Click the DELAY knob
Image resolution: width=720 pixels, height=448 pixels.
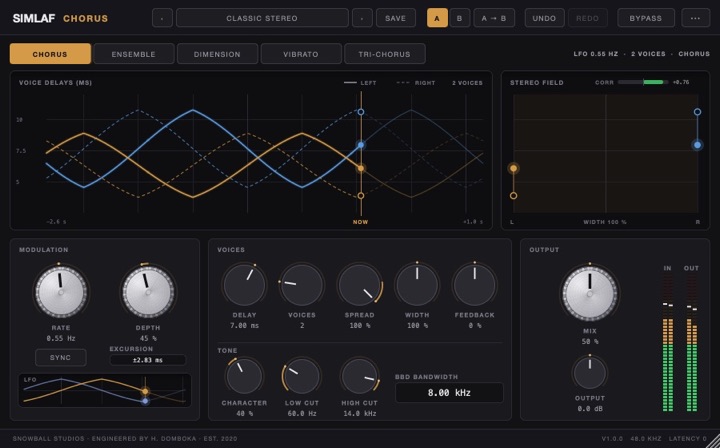[244, 285]
